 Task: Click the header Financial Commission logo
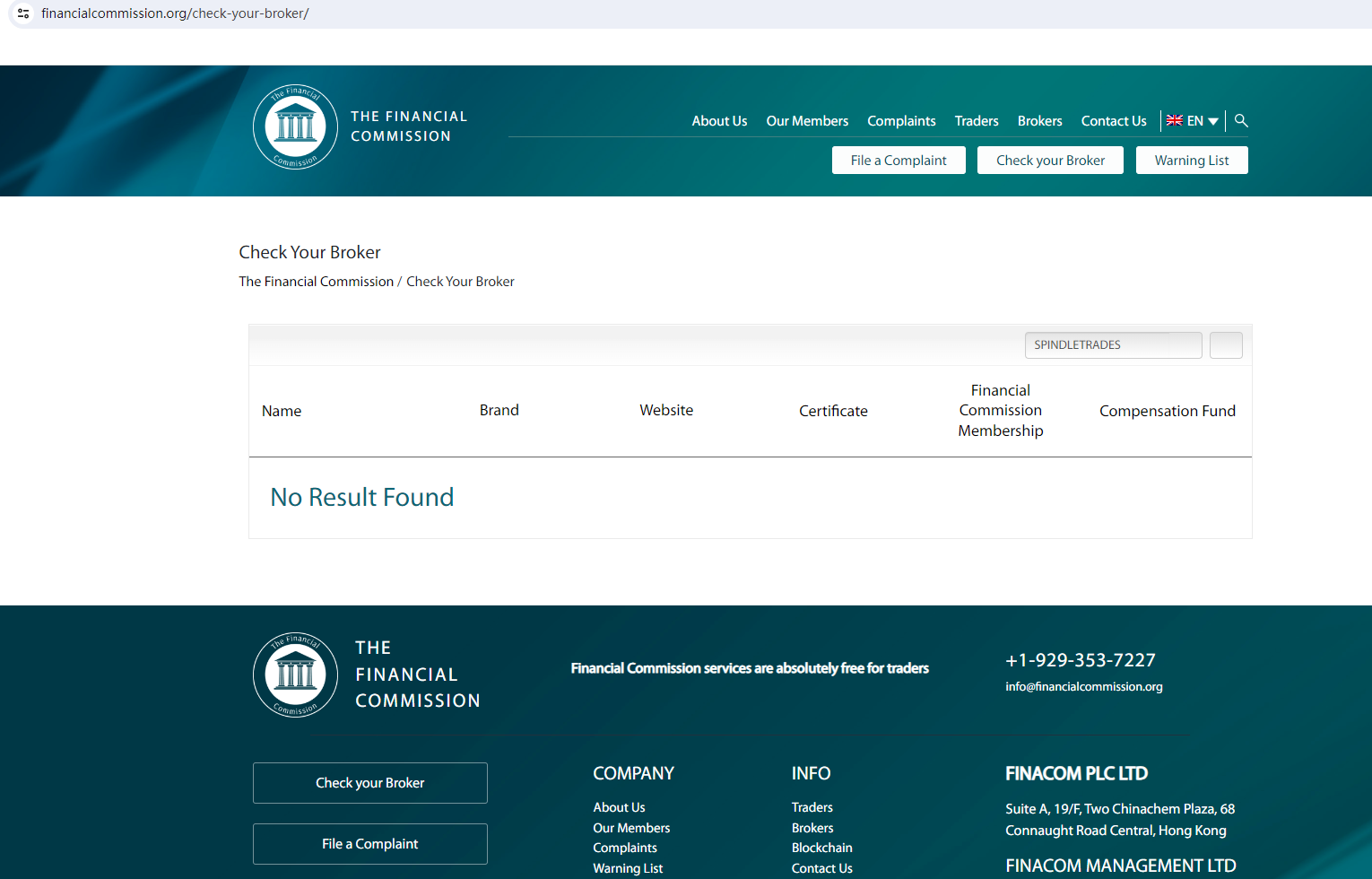coord(295,126)
